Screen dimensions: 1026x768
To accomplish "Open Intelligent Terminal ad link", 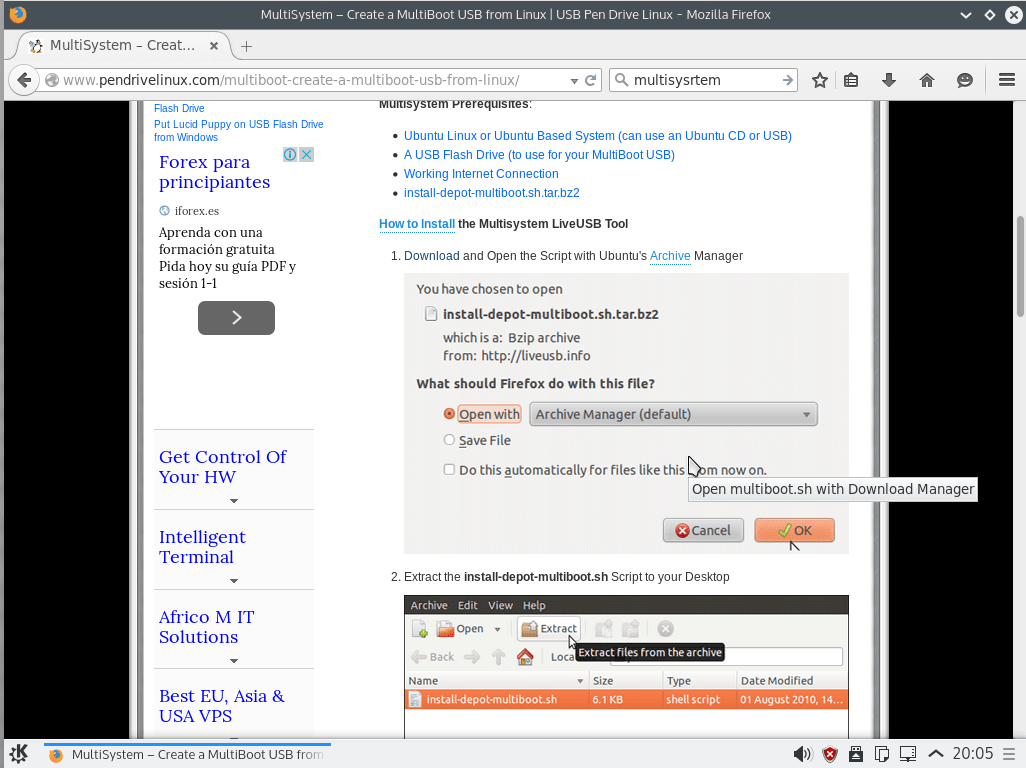I will point(202,547).
